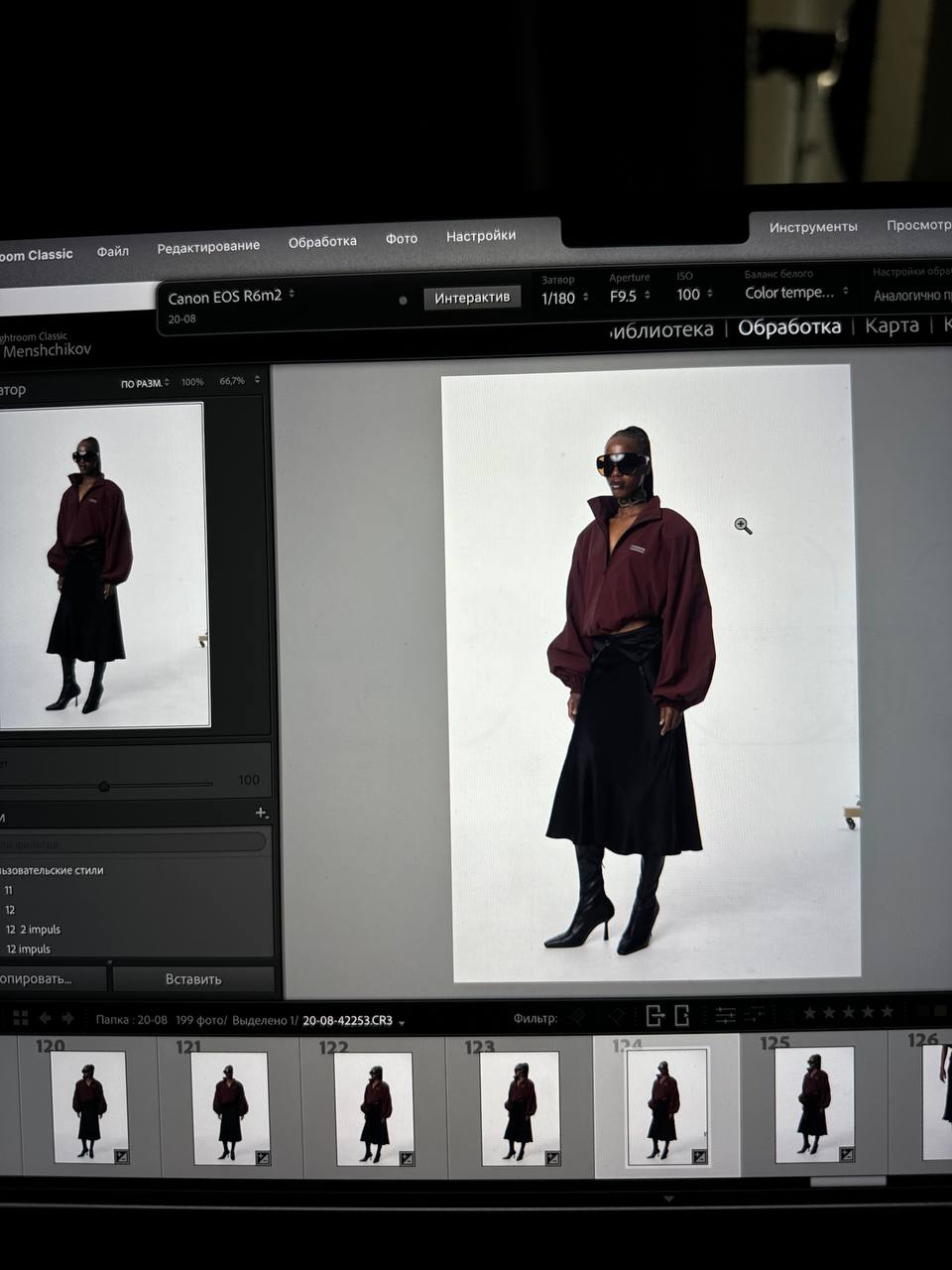Open the Настройки menu
952x1270 pixels.
click(481, 236)
